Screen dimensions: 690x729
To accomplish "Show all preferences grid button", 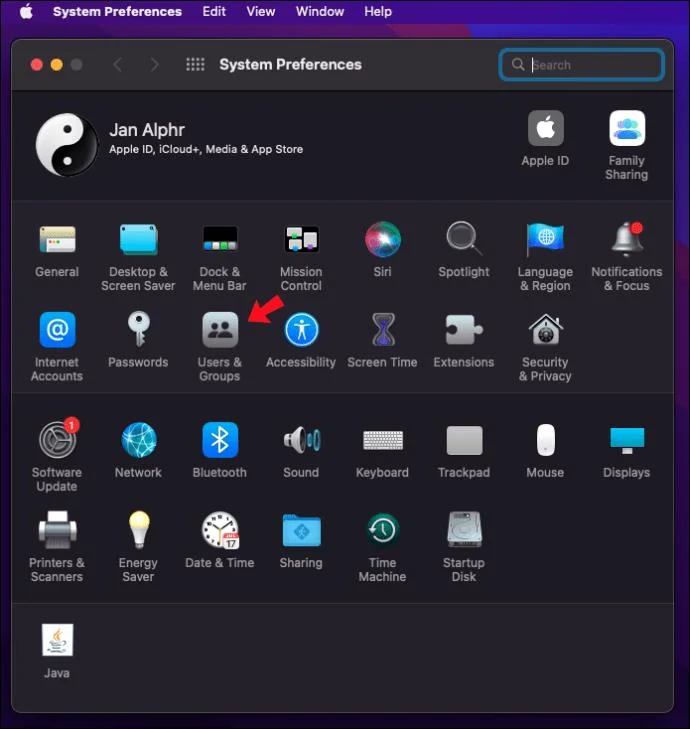I will [195, 65].
